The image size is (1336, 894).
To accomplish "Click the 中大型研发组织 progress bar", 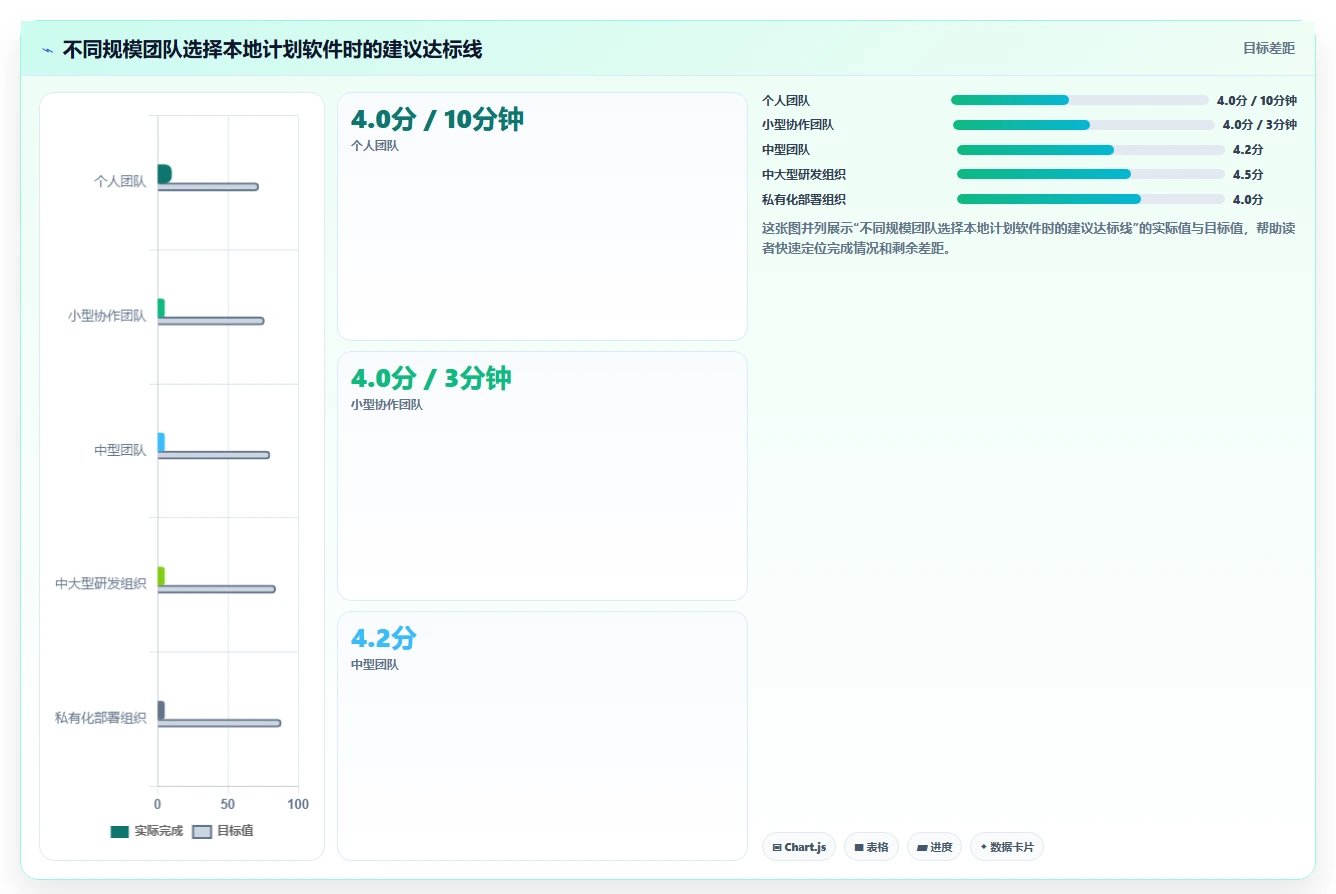I will click(1091, 174).
